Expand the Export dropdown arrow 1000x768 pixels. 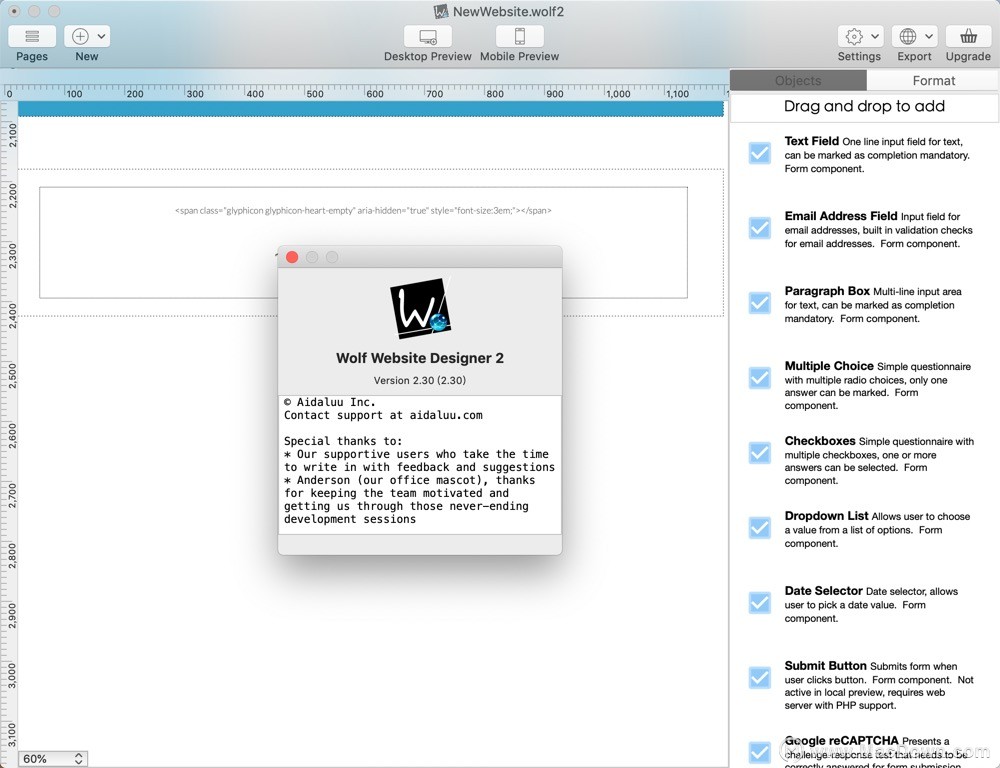point(929,36)
